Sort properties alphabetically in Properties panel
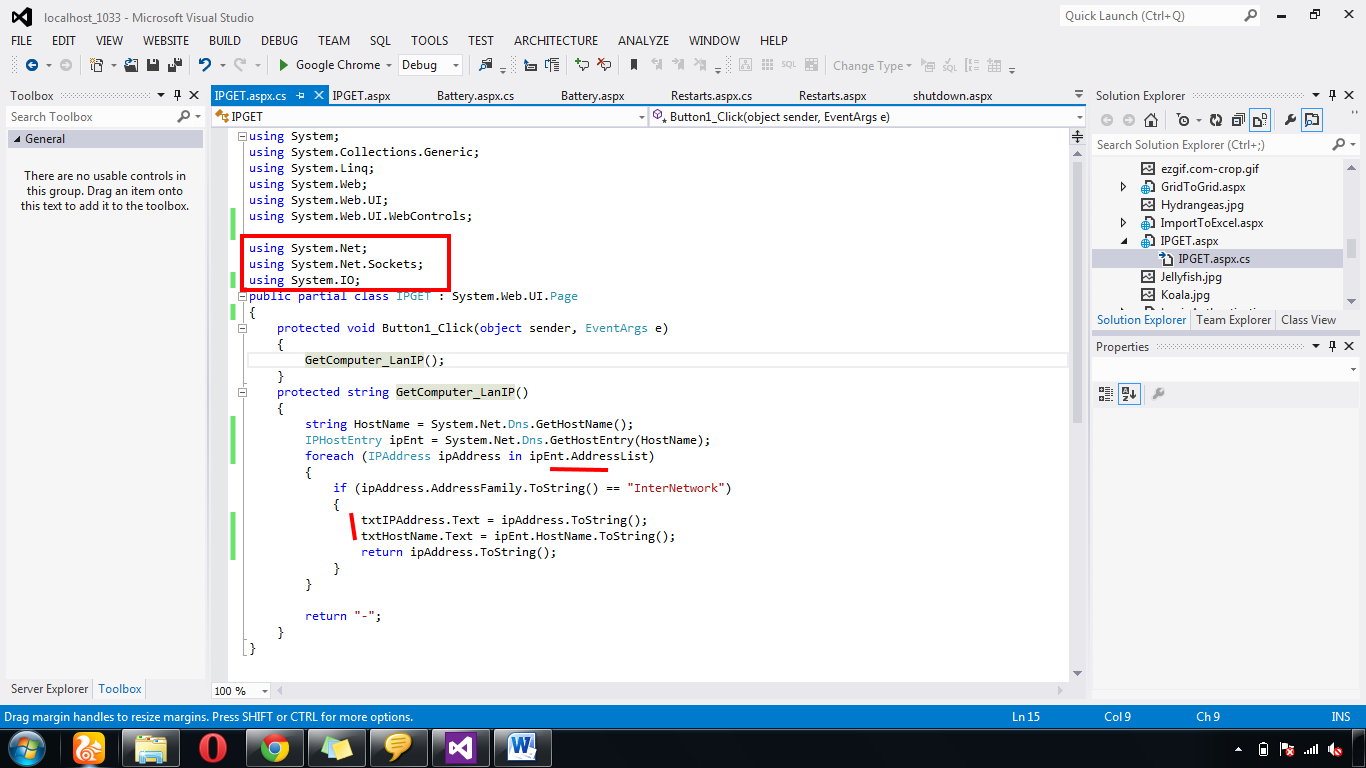 [1129, 393]
